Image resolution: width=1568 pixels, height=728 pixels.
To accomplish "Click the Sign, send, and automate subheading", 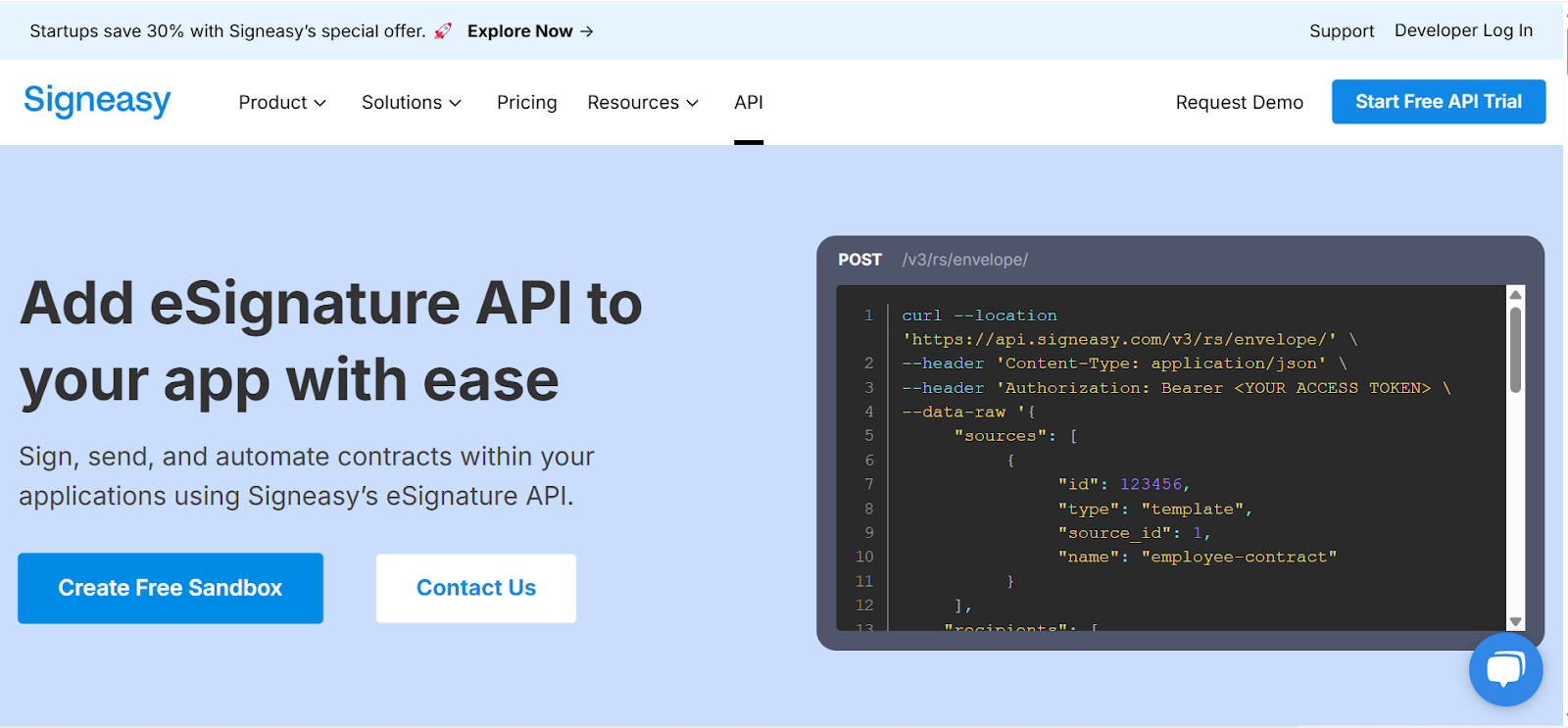I will point(307,476).
